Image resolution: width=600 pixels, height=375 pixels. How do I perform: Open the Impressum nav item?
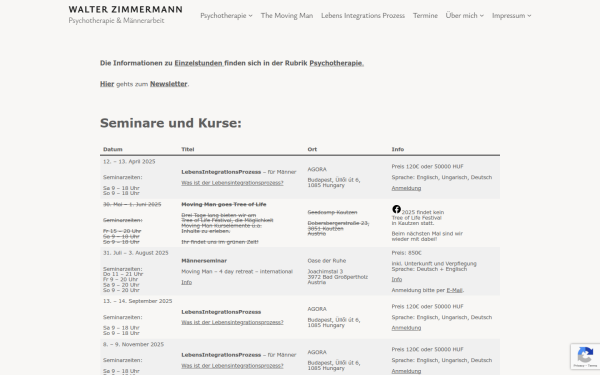[509, 16]
